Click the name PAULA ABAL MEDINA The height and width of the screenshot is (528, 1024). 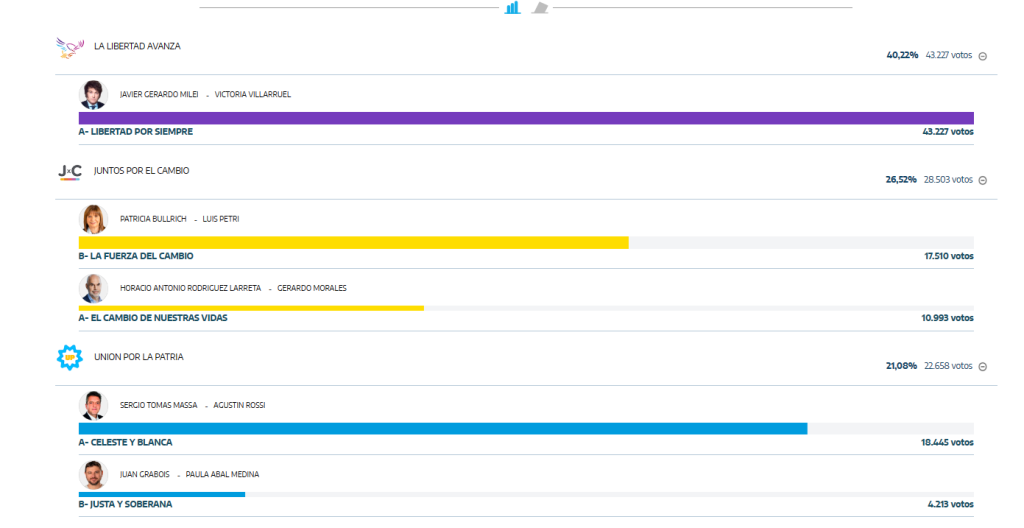coord(222,474)
